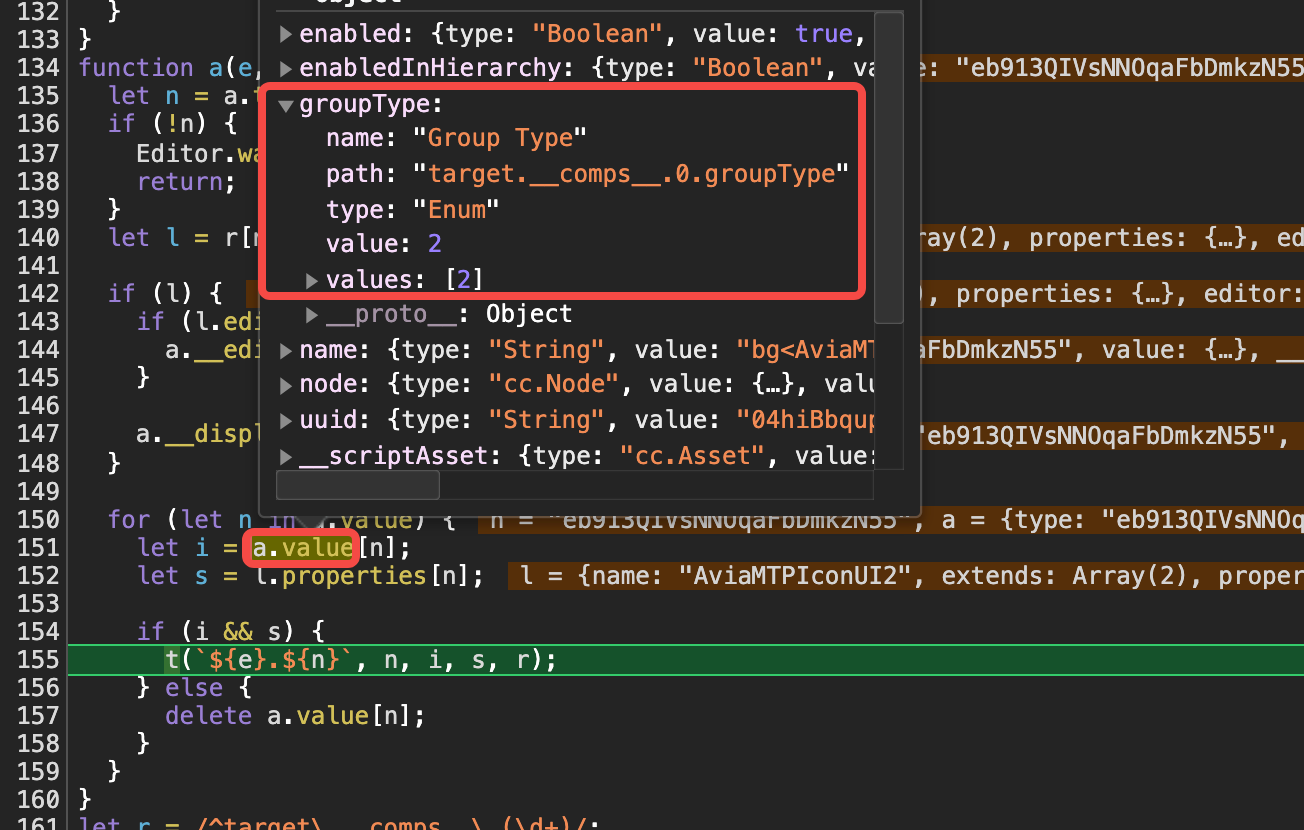The width and height of the screenshot is (1304, 830).
Task: Expand the "enabled" property in the popup
Action: pyautogui.click(x=286, y=33)
